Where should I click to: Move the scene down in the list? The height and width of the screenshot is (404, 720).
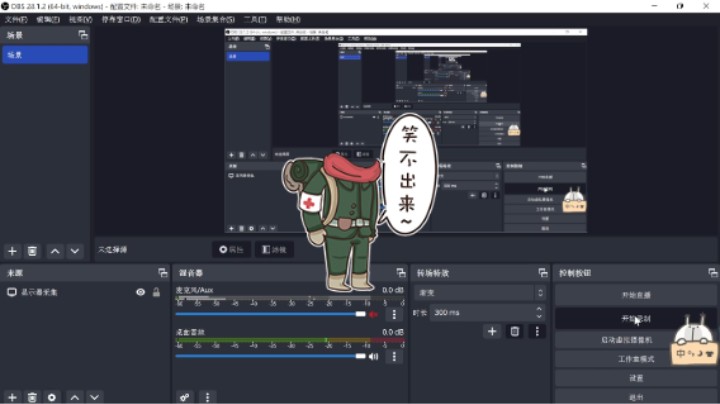click(75, 251)
